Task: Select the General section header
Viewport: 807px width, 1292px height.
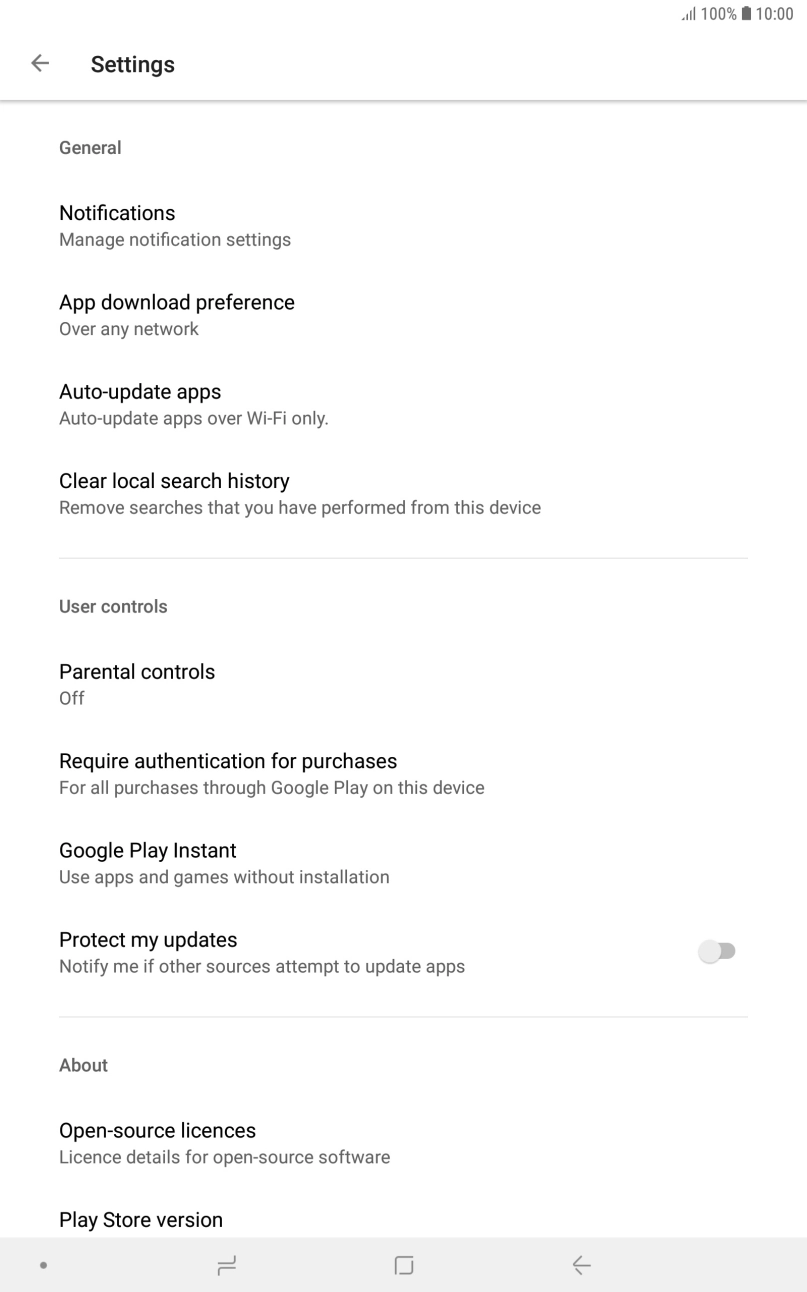Action: click(x=90, y=147)
